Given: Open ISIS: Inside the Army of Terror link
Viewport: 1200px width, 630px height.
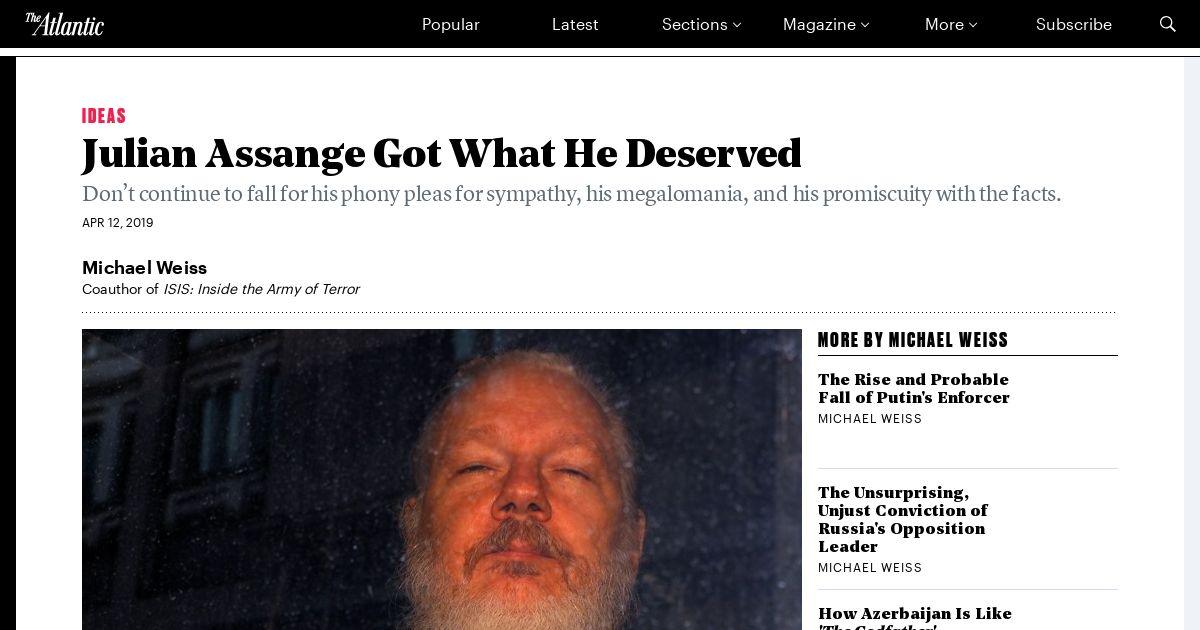Looking at the screenshot, I should click(261, 289).
